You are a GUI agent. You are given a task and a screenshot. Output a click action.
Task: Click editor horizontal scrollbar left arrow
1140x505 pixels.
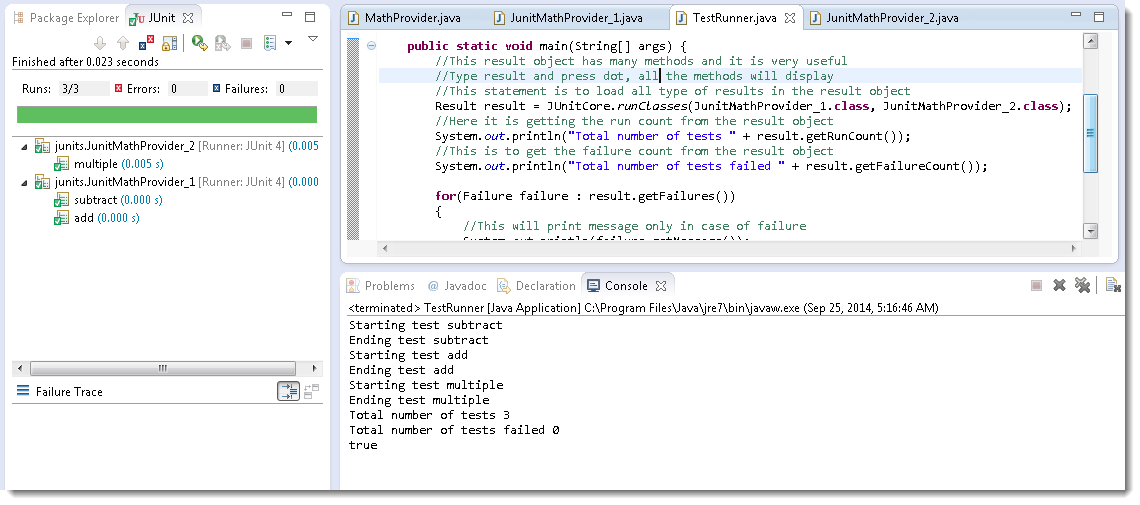(385, 248)
